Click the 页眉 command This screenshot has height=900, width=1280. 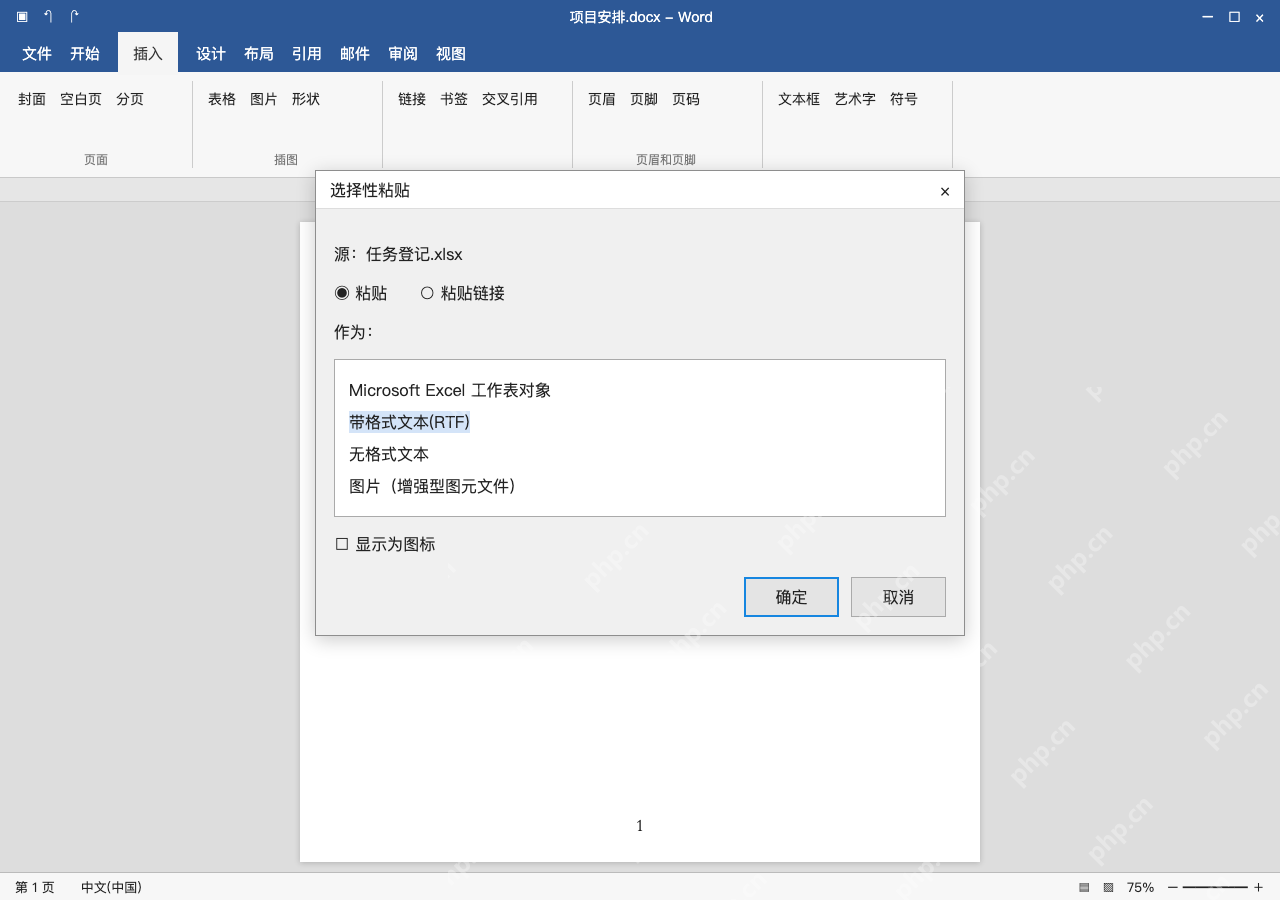tap(602, 99)
